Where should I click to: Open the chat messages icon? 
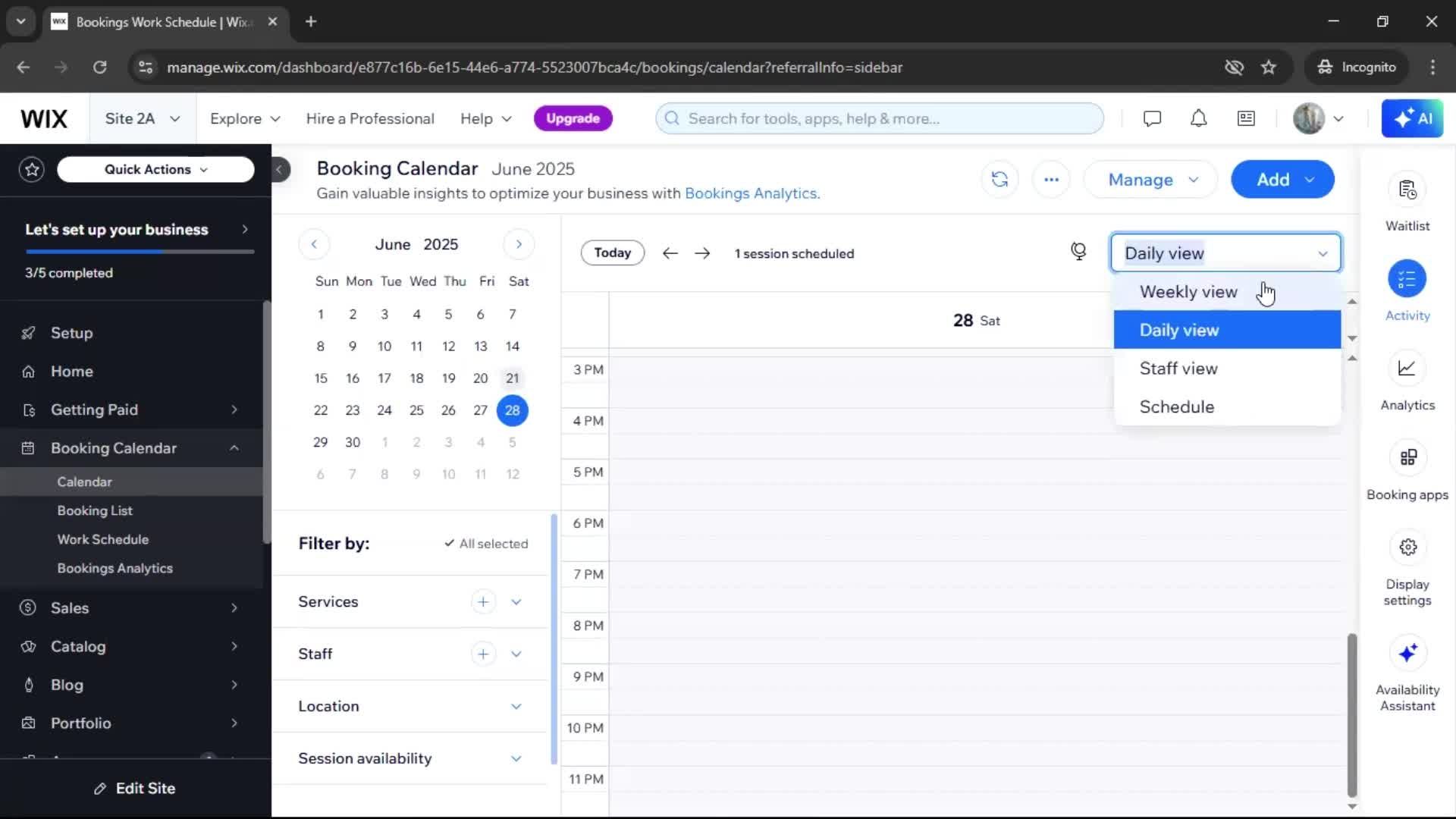1152,118
